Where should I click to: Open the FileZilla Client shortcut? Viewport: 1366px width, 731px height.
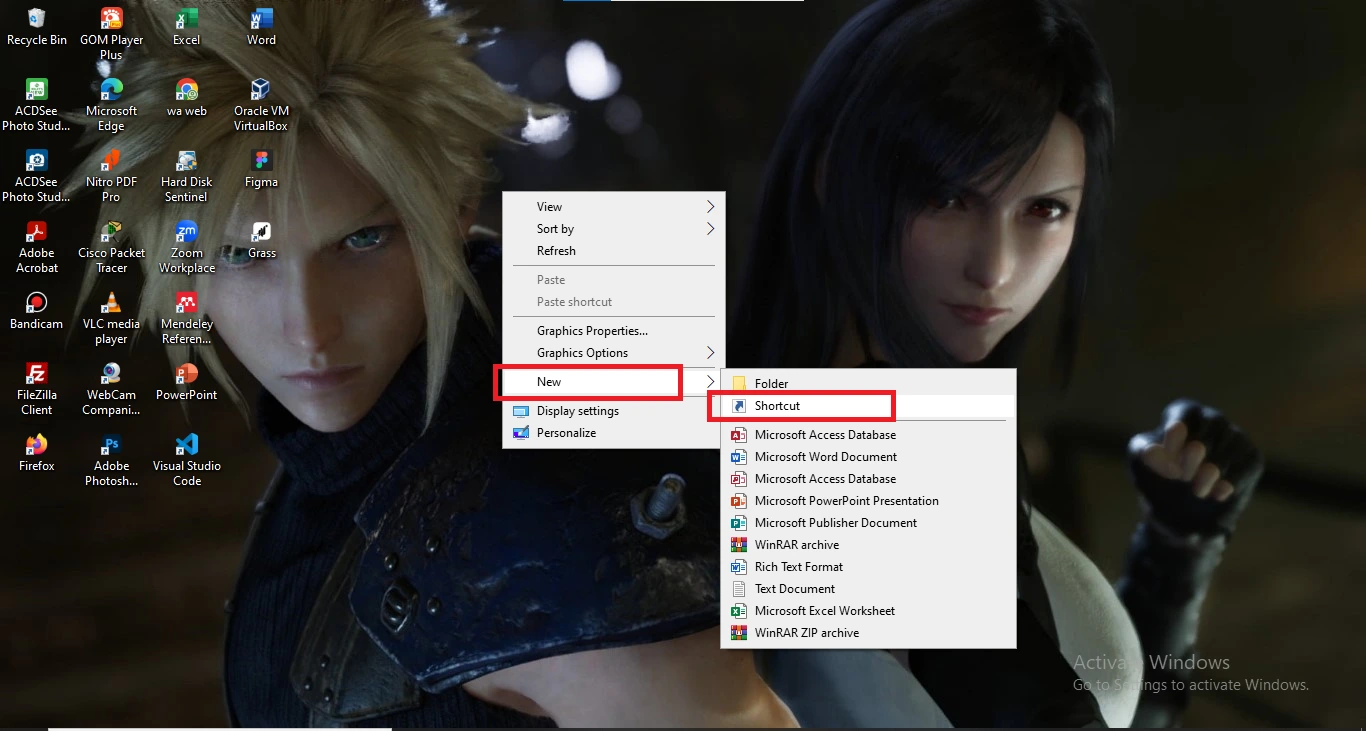36,389
